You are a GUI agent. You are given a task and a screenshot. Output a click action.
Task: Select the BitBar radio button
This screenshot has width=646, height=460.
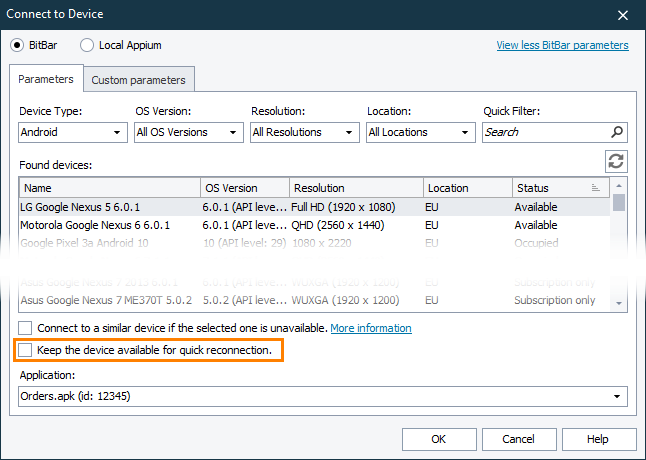pyautogui.click(x=17, y=45)
